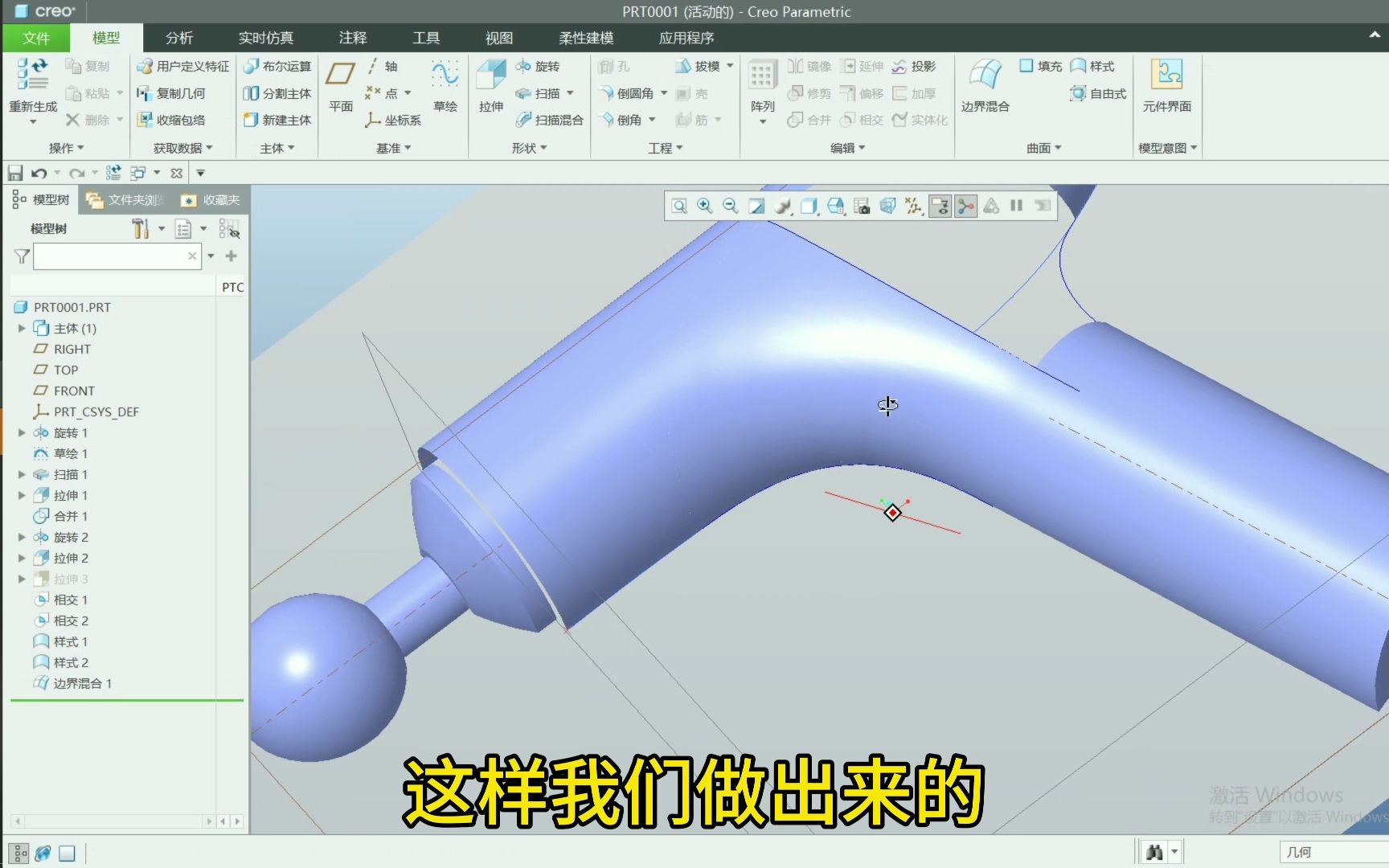
Task: Open the 文件 menu tab
Action: [x=36, y=38]
